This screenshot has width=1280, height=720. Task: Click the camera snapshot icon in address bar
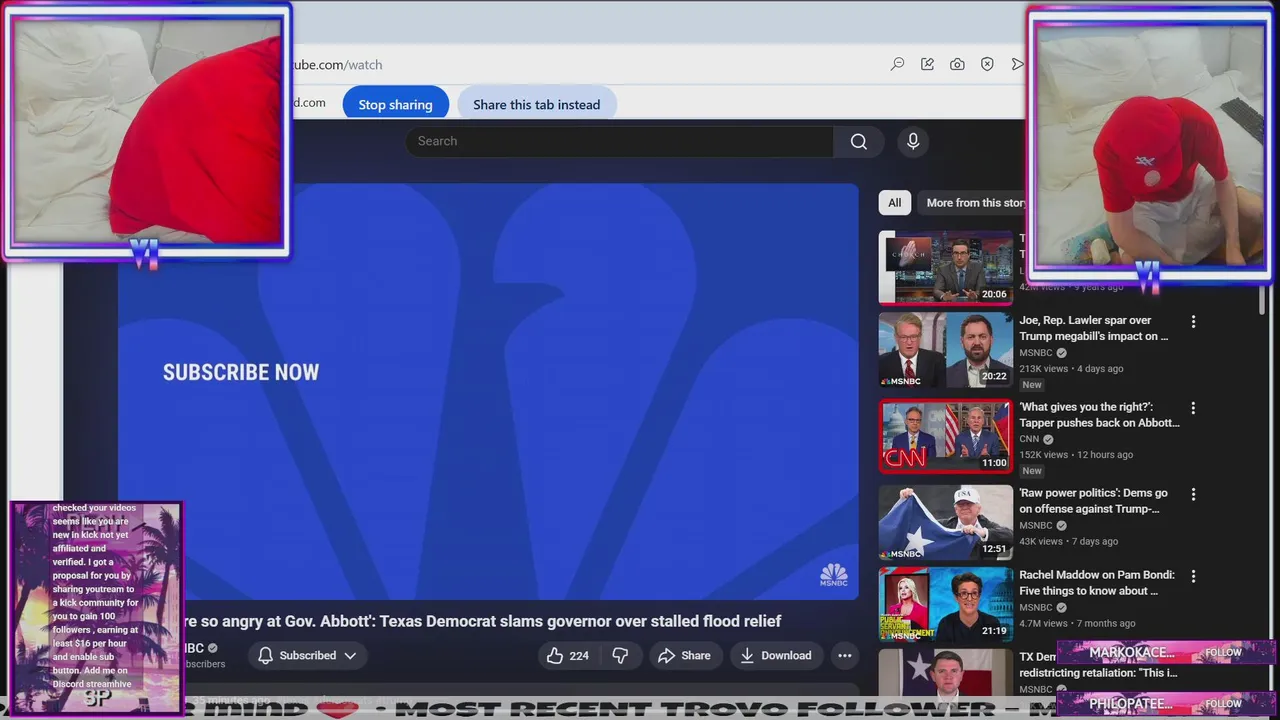[x=957, y=64]
